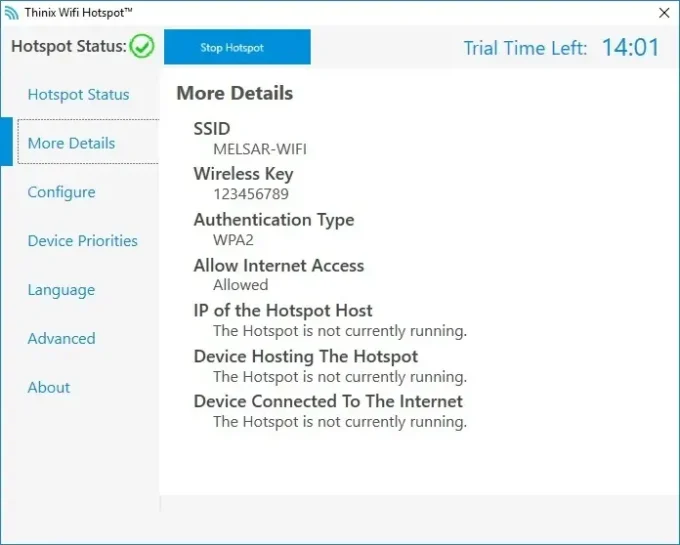Show the About page
This screenshot has height=545, width=680.
(x=49, y=388)
